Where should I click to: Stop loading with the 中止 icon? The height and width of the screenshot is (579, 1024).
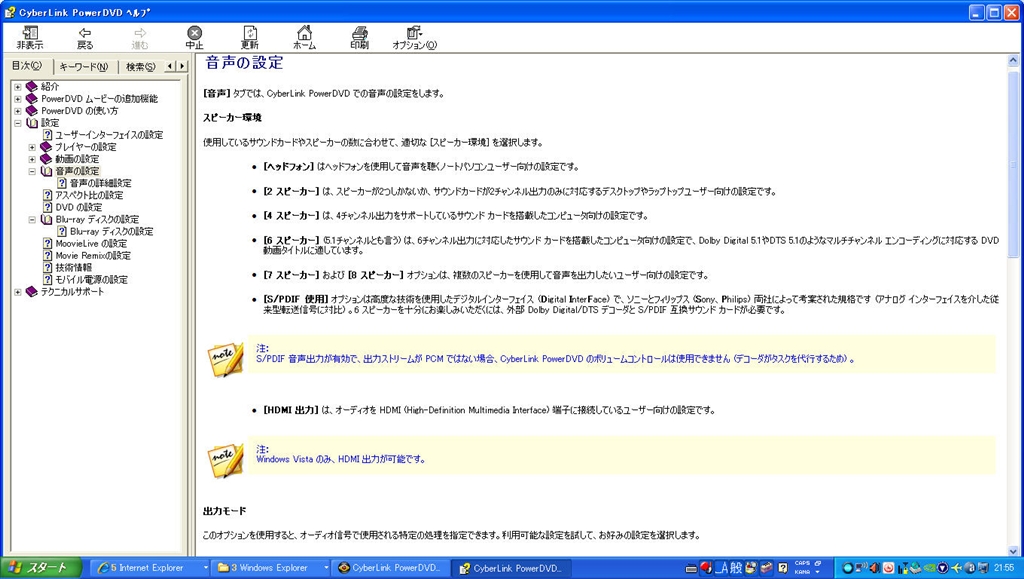pyautogui.click(x=195, y=38)
